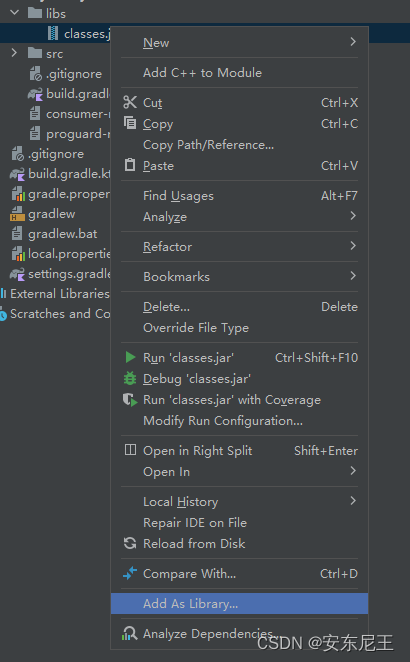This screenshot has width=410, height=662.
Task: Click Reload from Disk label
Action: [x=194, y=544]
